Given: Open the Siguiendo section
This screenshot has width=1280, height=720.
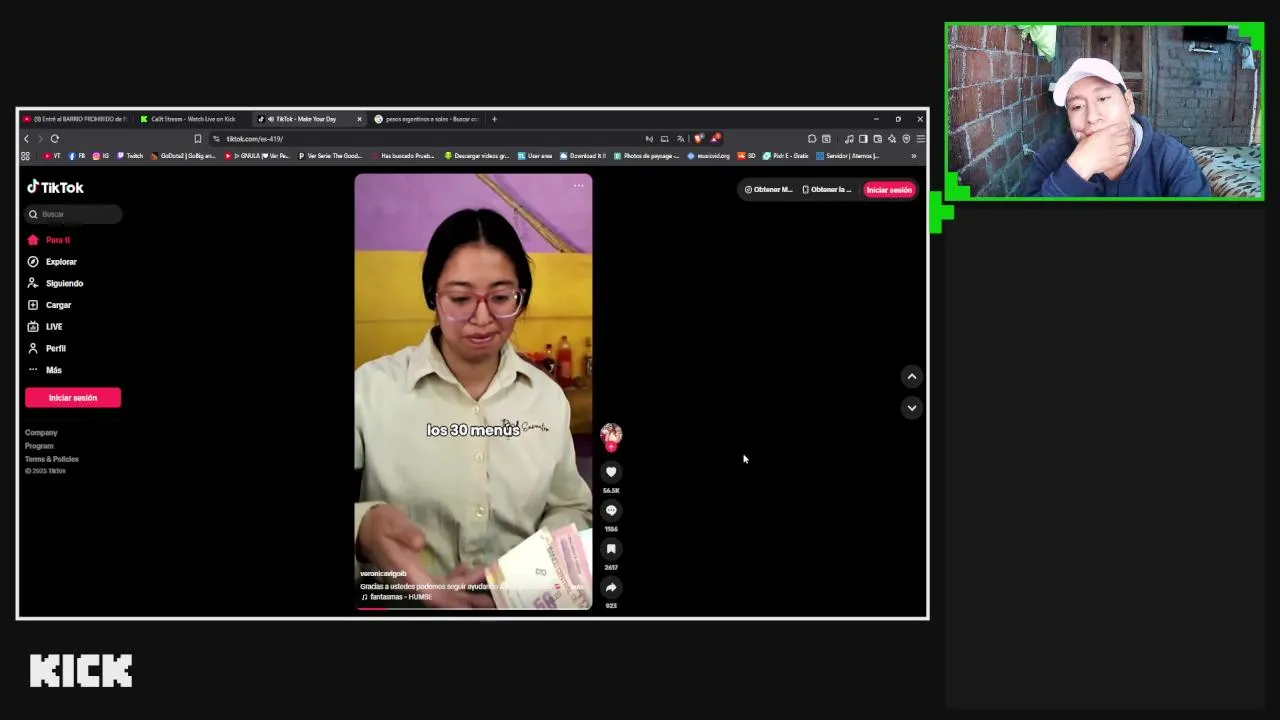Looking at the screenshot, I should tap(55, 283).
